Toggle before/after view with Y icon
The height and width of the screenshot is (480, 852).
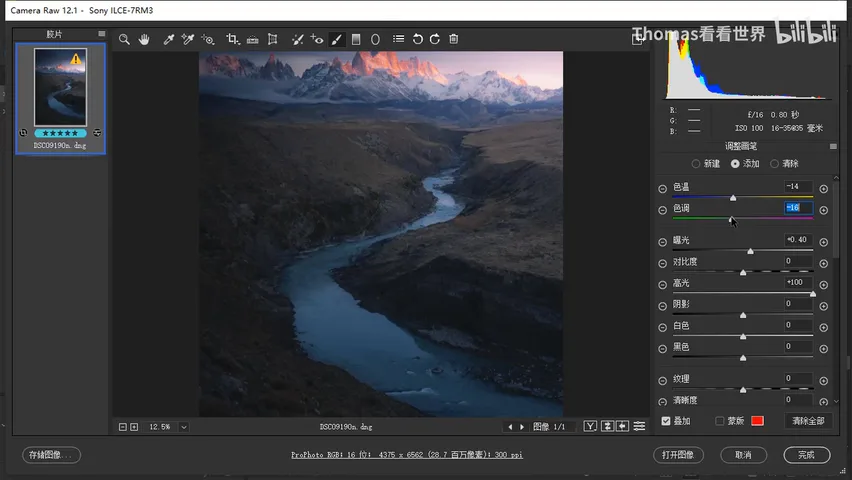click(590, 426)
